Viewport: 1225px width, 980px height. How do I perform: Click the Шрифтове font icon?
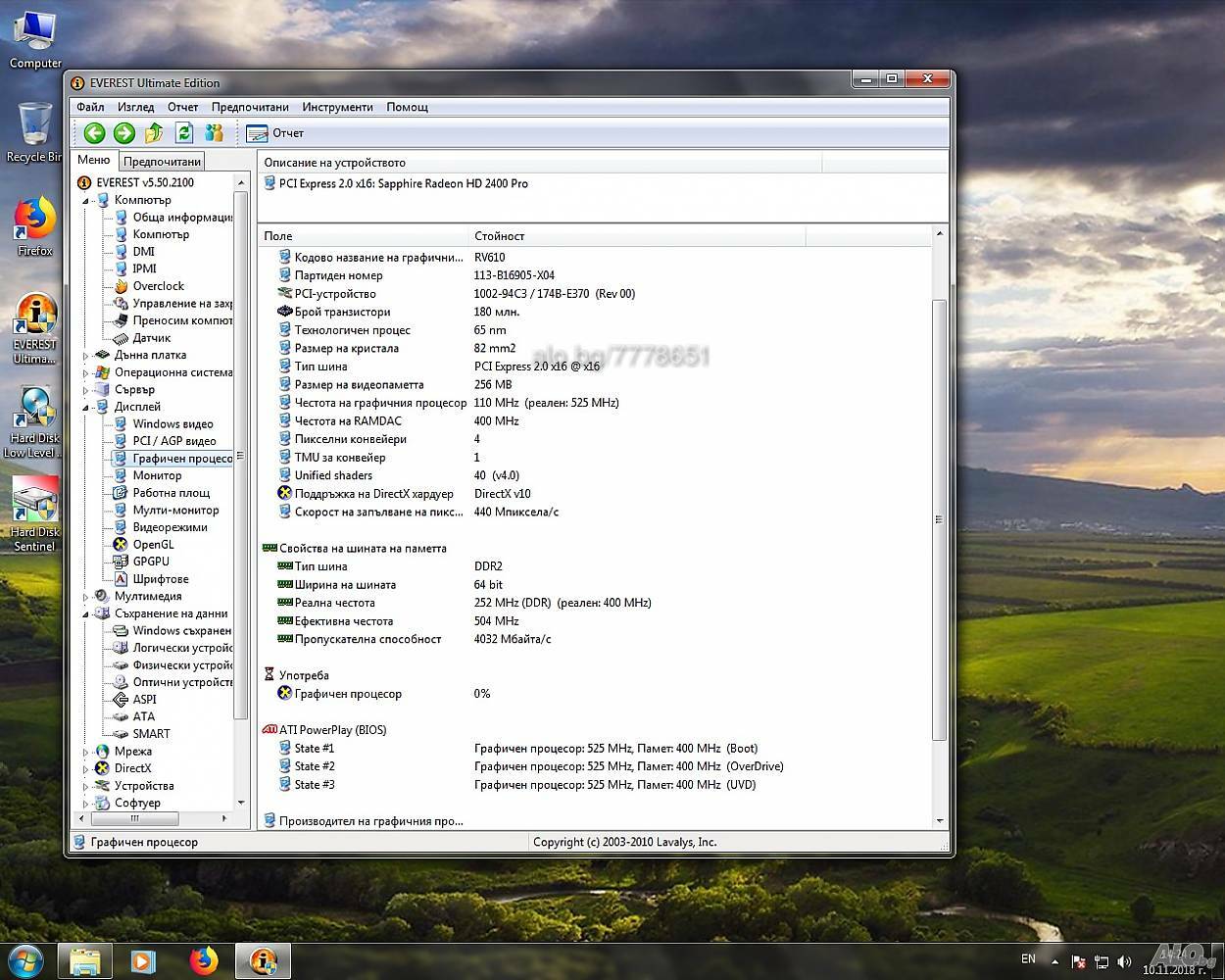121,579
